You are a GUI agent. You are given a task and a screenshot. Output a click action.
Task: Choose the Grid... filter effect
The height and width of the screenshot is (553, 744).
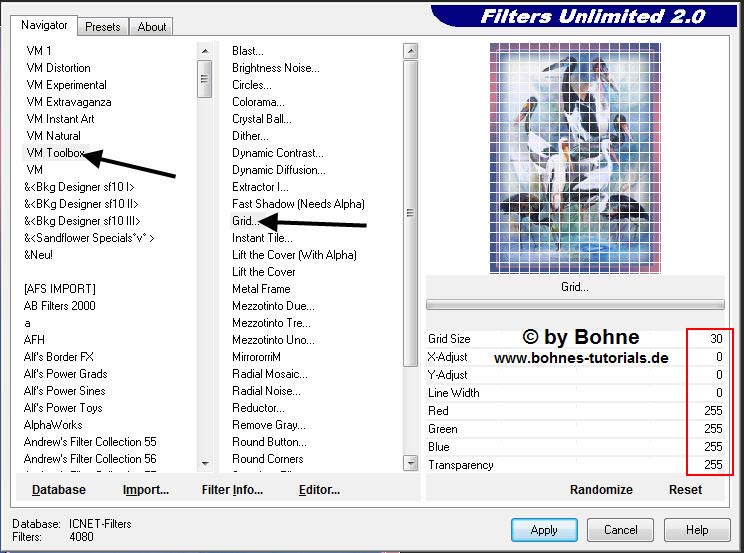point(245,221)
